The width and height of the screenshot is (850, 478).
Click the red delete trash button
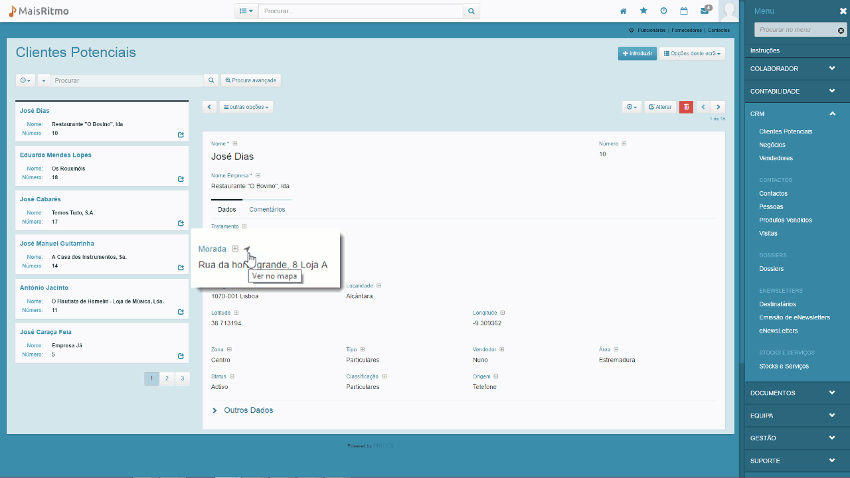[x=686, y=107]
